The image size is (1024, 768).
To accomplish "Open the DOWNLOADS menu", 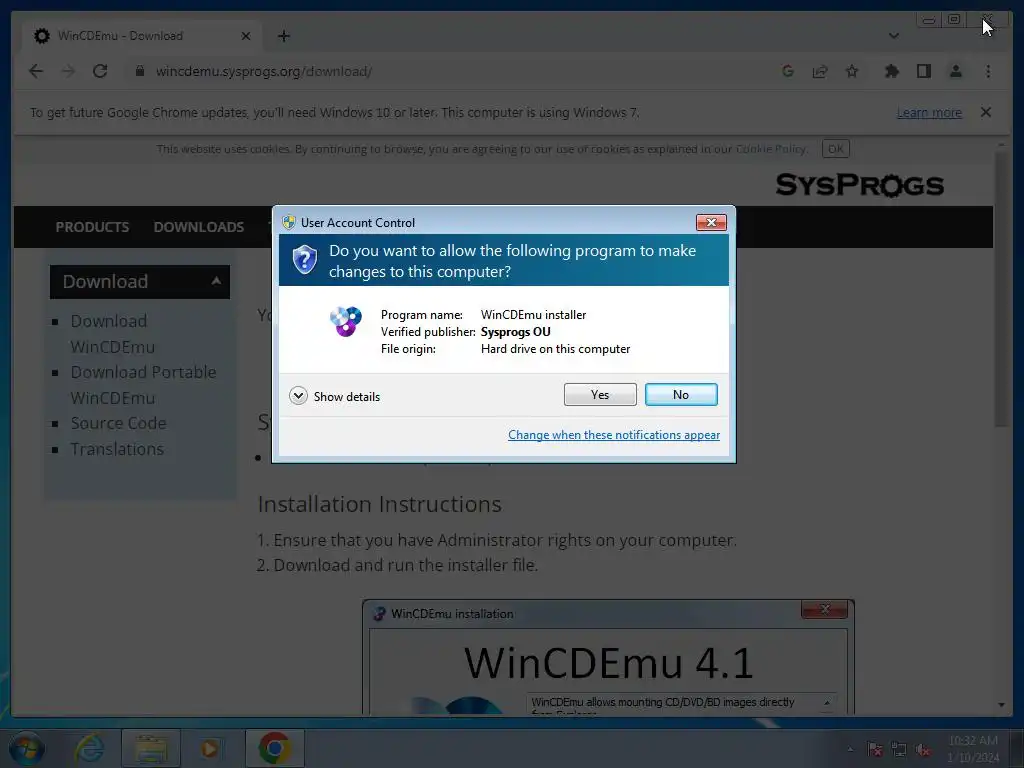I will 199,227.
